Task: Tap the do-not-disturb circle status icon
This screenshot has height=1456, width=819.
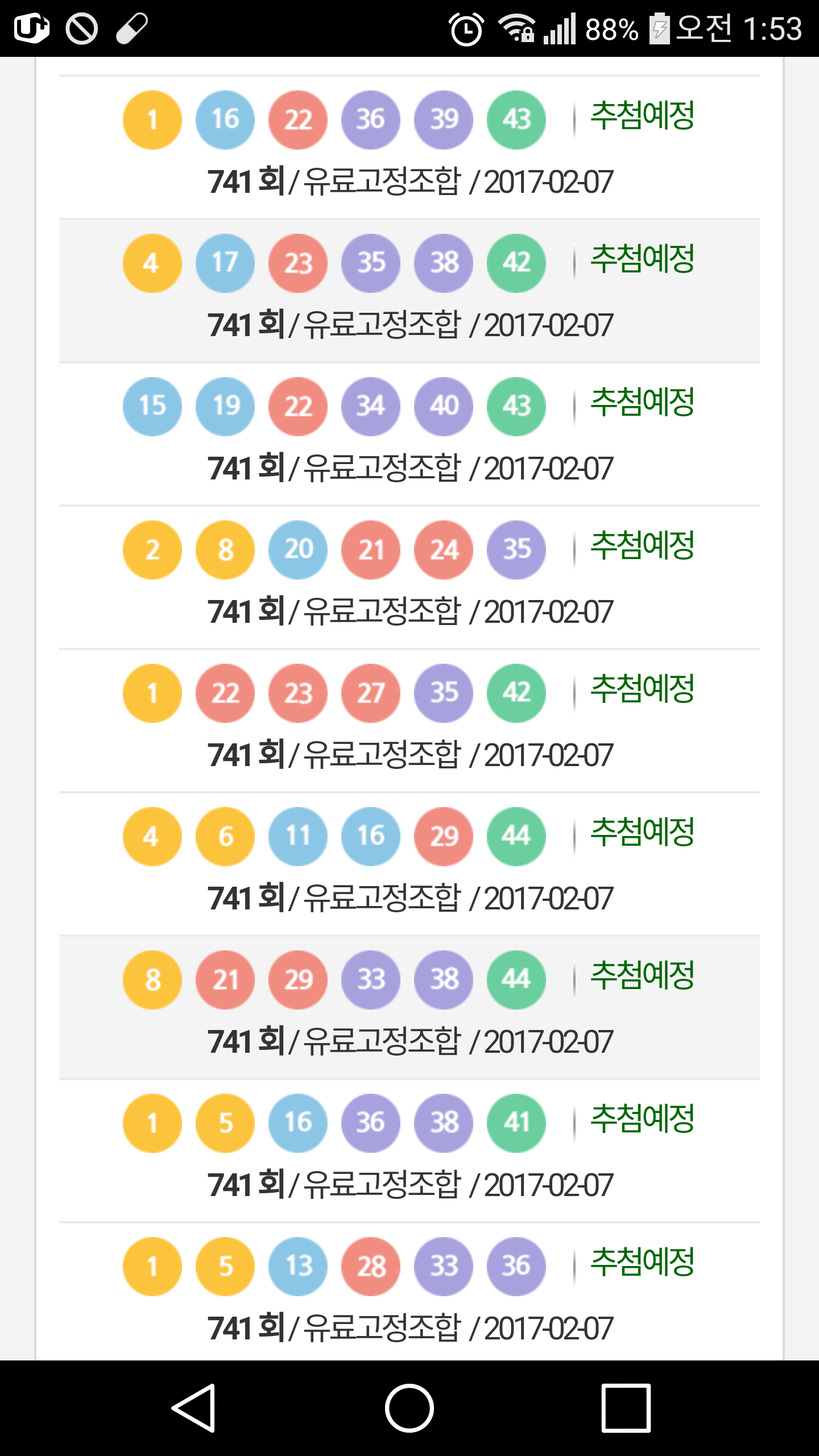Action: (x=82, y=28)
